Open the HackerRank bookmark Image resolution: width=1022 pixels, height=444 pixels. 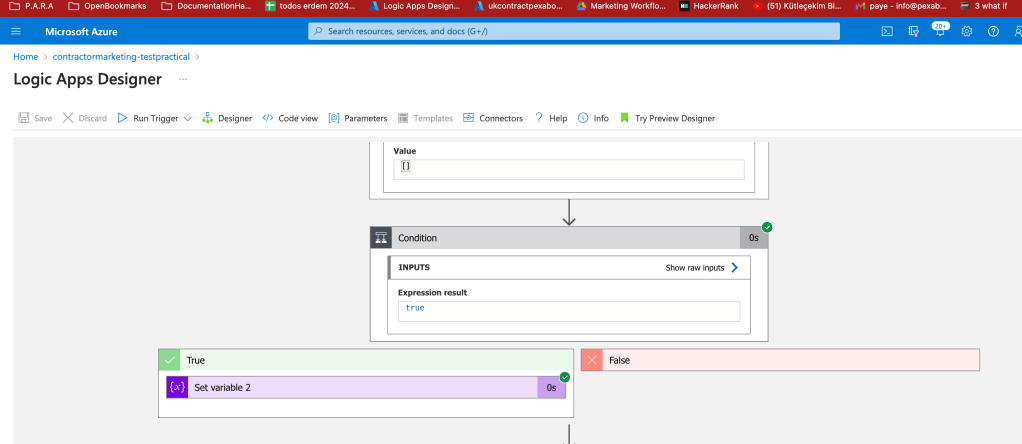point(708,6)
